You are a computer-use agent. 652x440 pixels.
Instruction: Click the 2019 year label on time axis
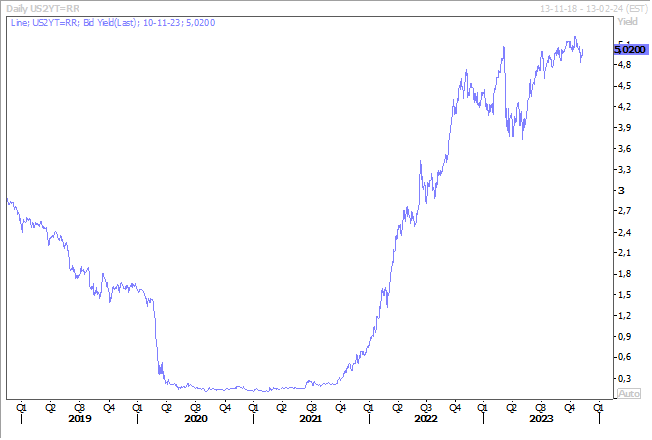[x=80, y=418]
